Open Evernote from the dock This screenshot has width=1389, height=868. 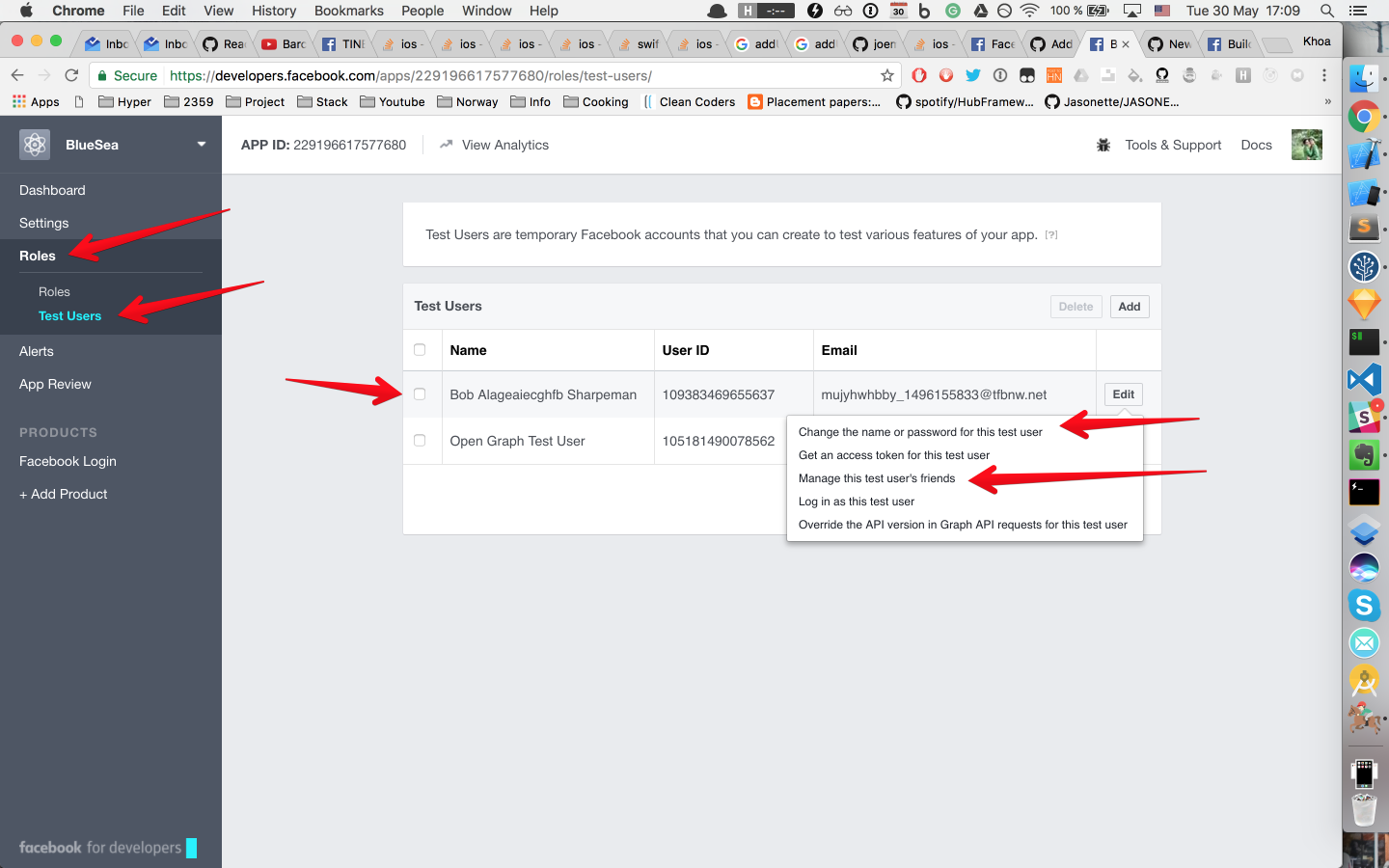[x=1364, y=454]
